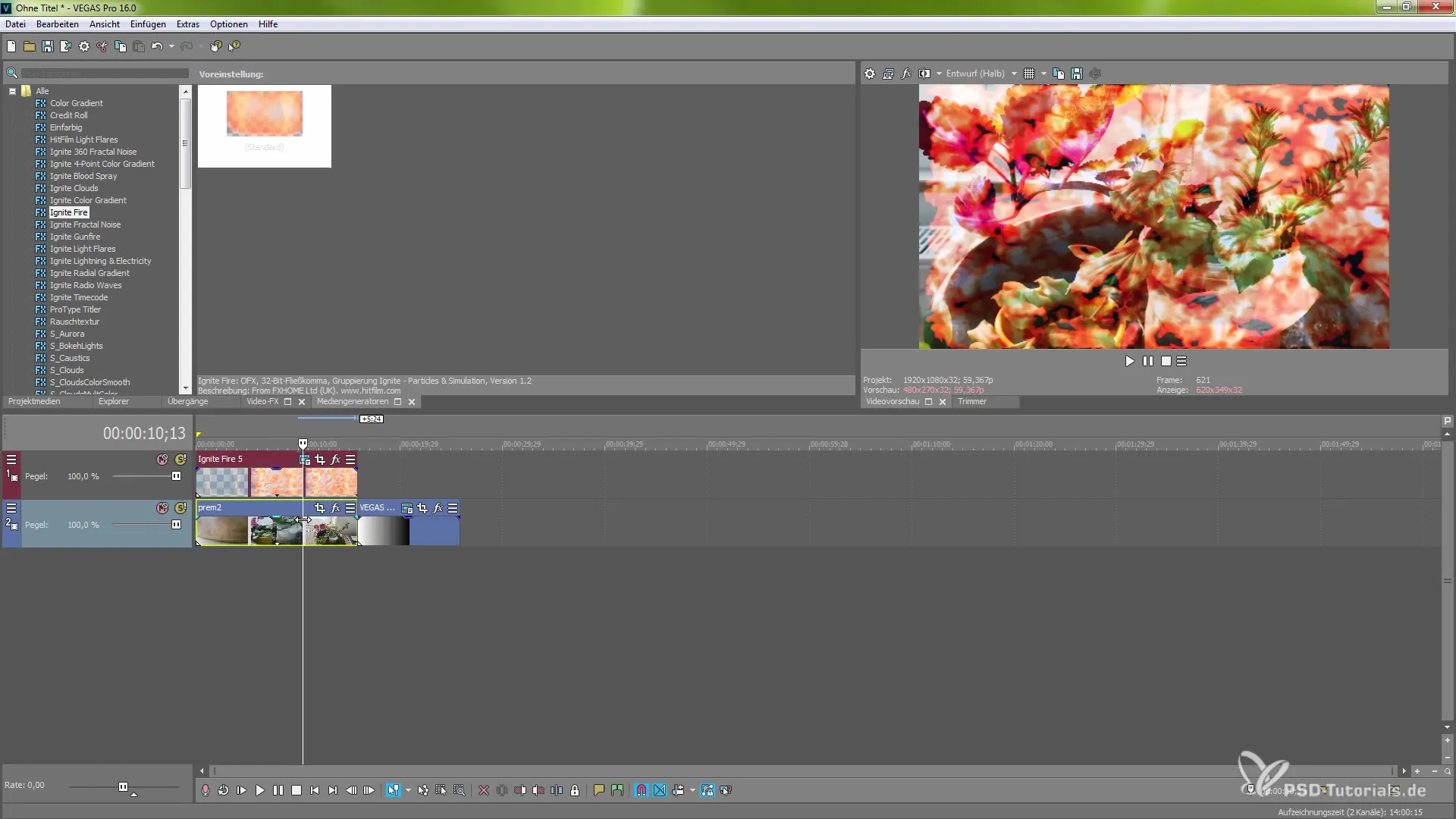The width and height of the screenshot is (1456, 819).
Task: Click the Rate slider handle
Action: click(x=123, y=787)
